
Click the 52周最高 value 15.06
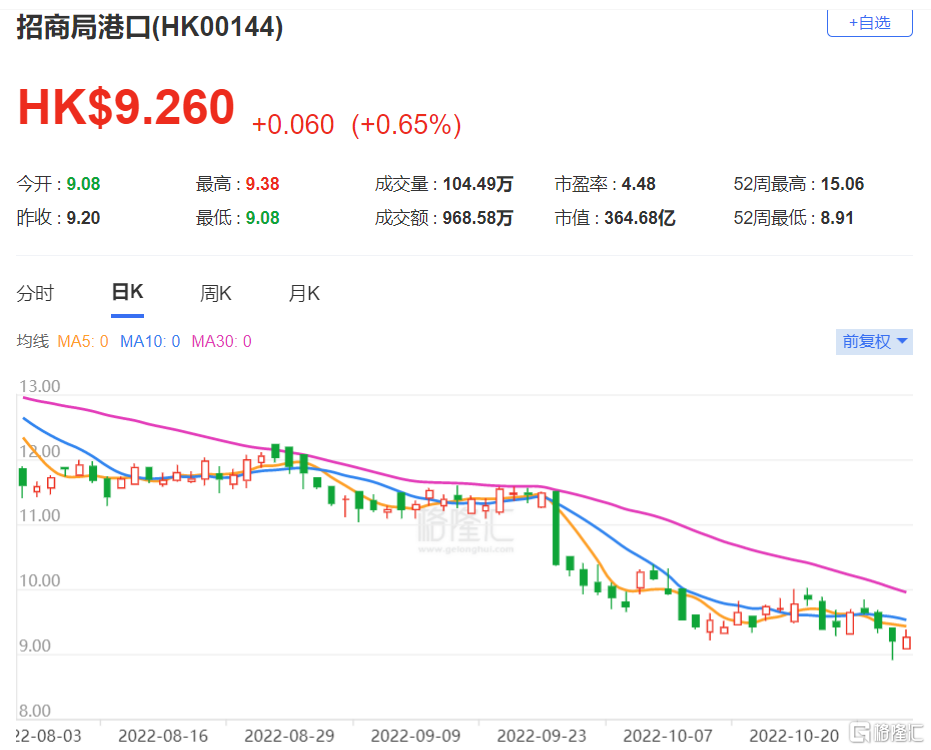tap(842, 184)
